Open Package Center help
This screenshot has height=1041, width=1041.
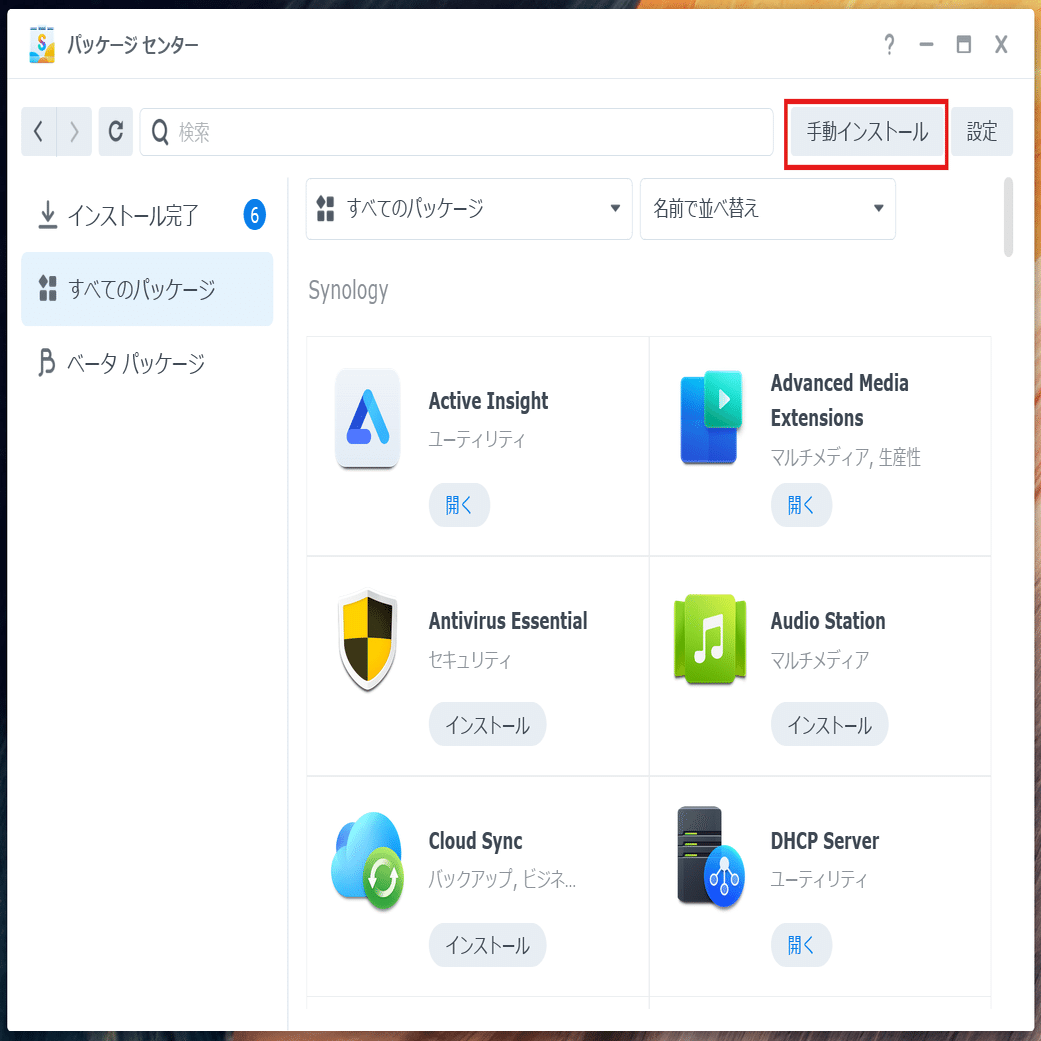tap(889, 44)
